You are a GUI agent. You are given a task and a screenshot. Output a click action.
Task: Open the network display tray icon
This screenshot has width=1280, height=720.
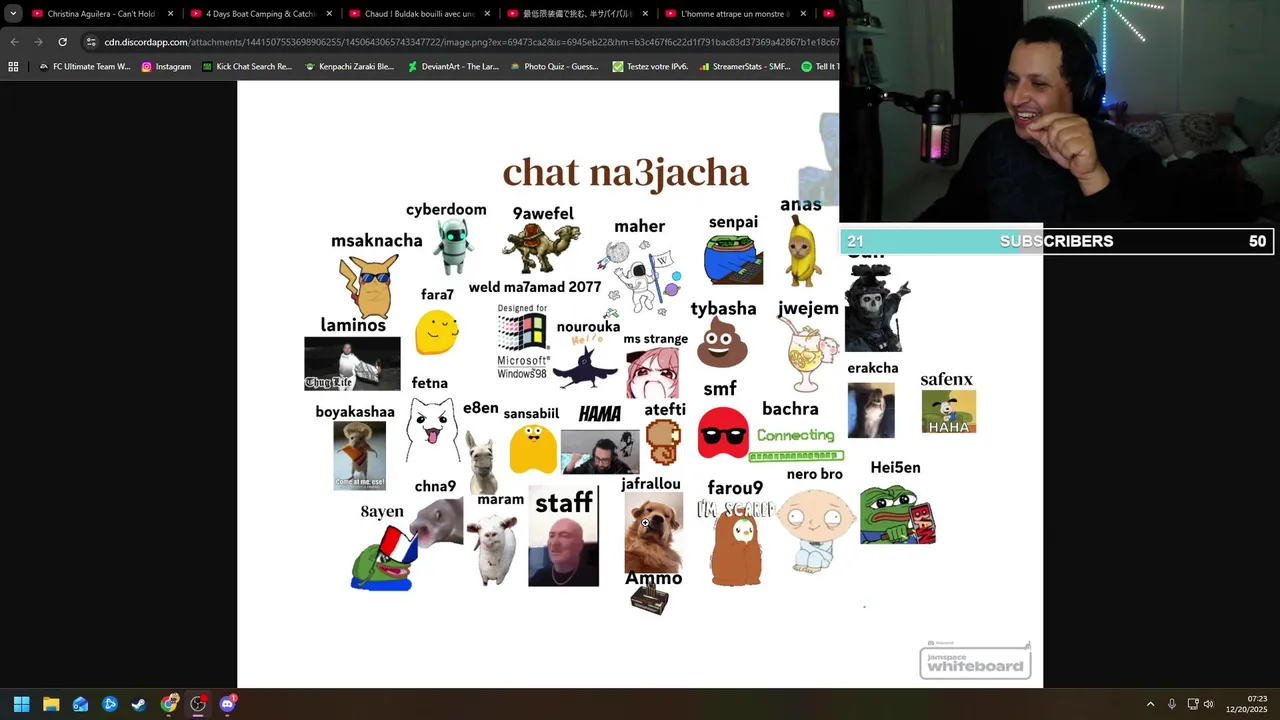1193,704
